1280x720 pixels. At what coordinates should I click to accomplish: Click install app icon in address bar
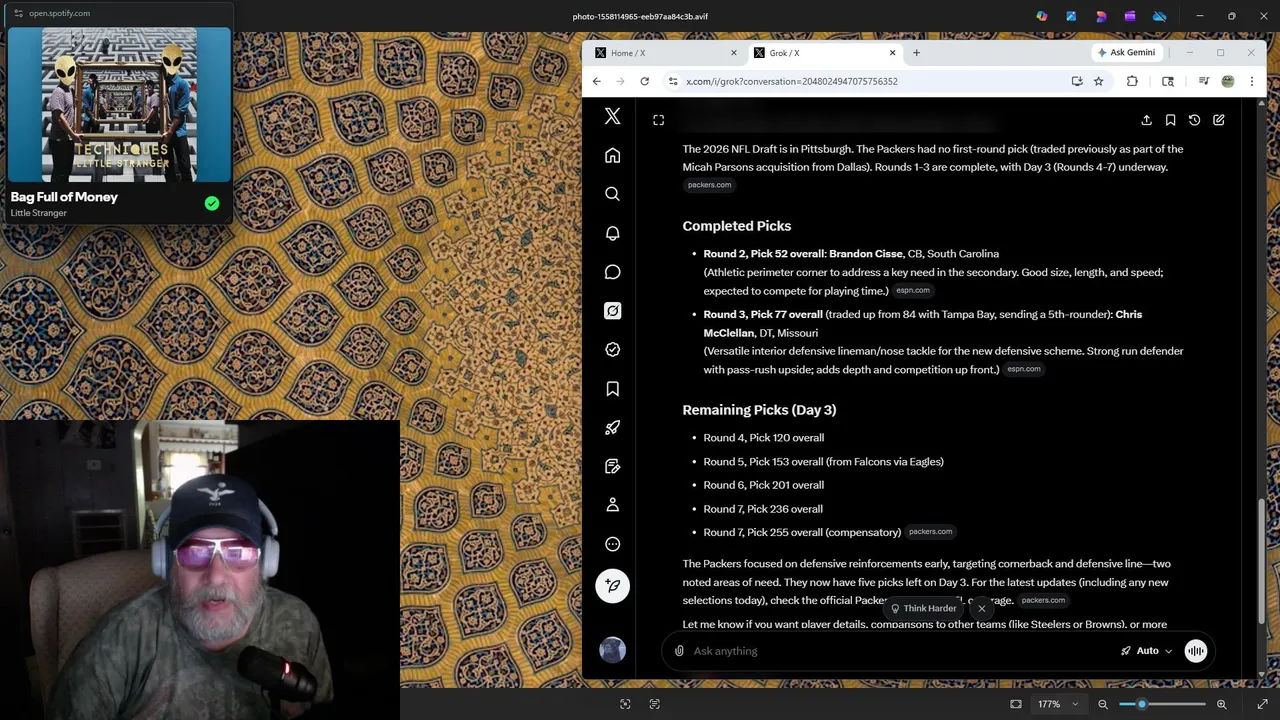(x=1077, y=81)
